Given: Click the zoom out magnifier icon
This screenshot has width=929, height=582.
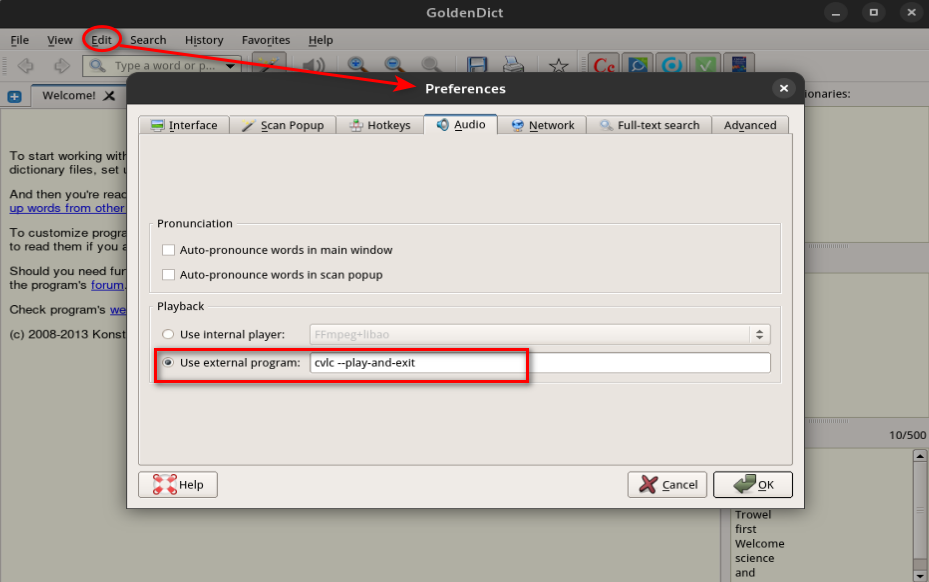Looking at the screenshot, I should coord(395,65).
